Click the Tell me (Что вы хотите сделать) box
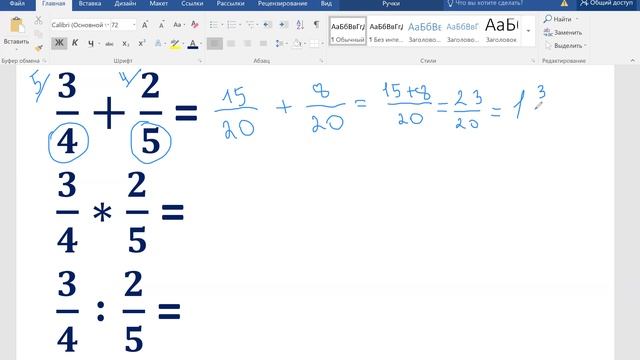The image size is (640, 360). pyautogui.click(x=485, y=3)
